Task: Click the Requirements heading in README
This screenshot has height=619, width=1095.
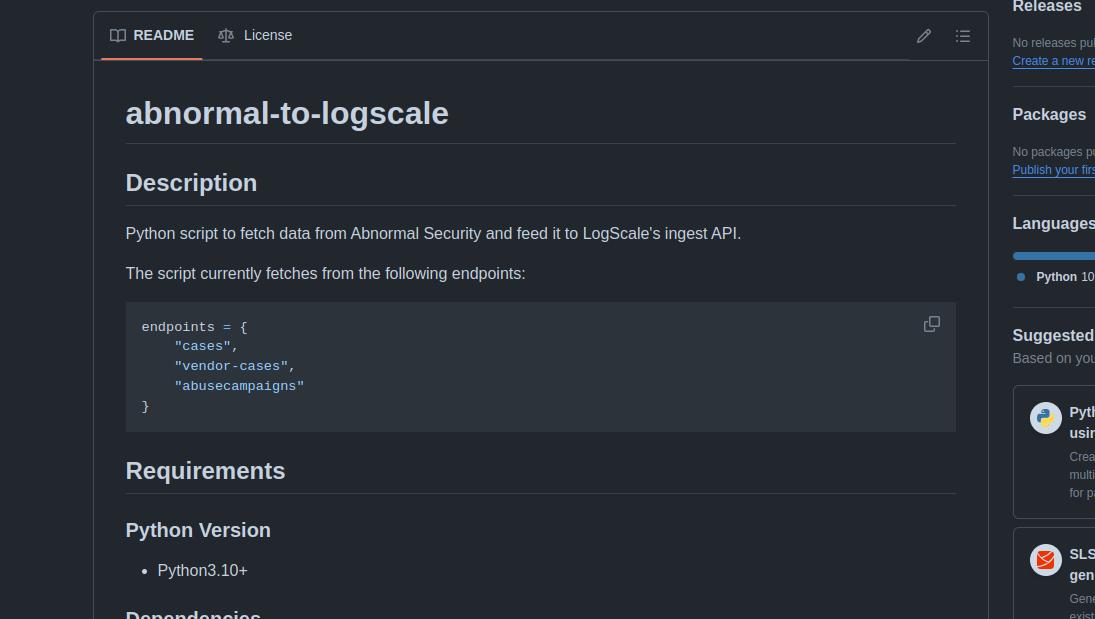Action: [205, 471]
